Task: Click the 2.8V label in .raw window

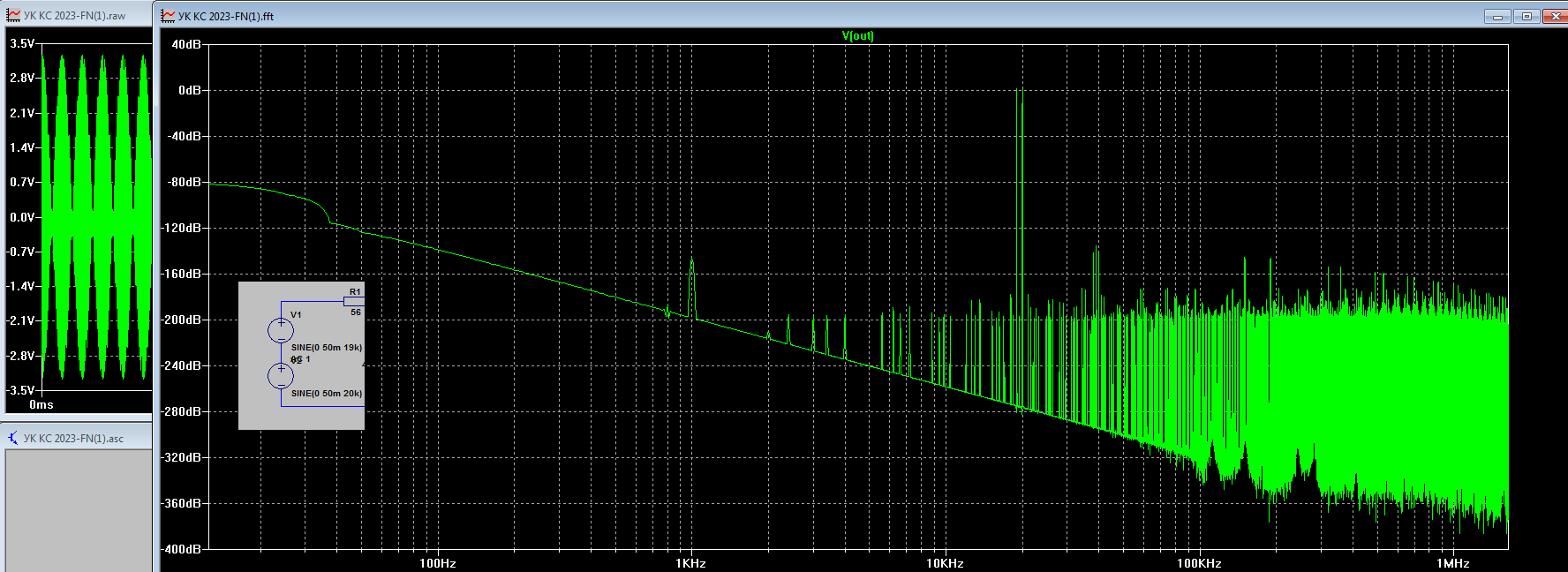Action: pos(22,78)
